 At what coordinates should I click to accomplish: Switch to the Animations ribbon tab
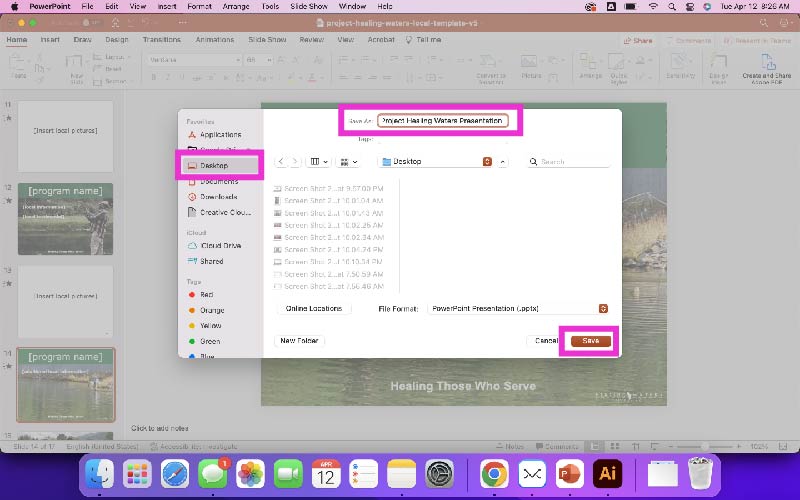(x=215, y=40)
